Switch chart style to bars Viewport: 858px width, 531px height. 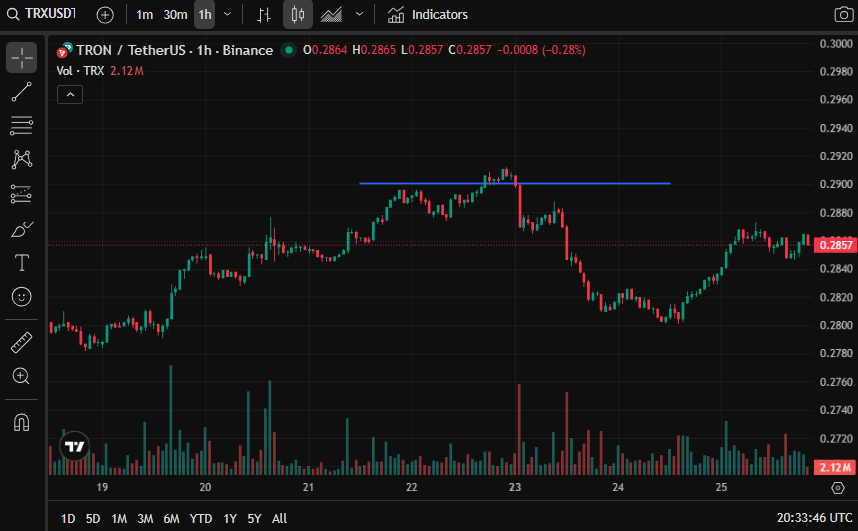264,15
